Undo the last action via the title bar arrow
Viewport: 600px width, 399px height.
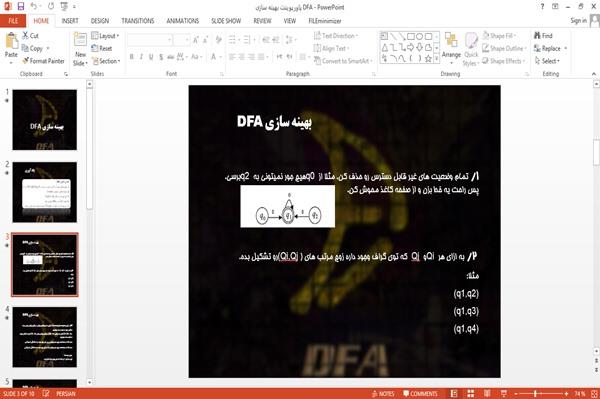coord(34,7)
